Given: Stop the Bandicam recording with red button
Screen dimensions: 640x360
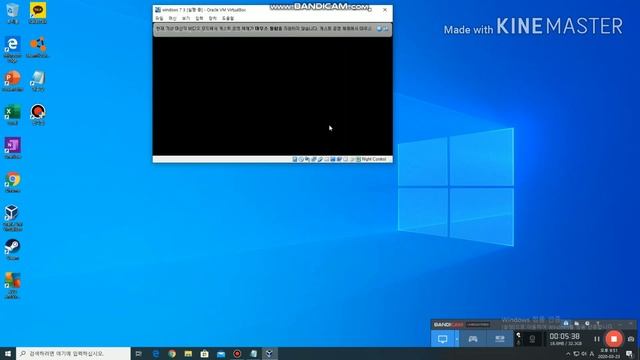Looking at the screenshot, I should pyautogui.click(x=614, y=339).
